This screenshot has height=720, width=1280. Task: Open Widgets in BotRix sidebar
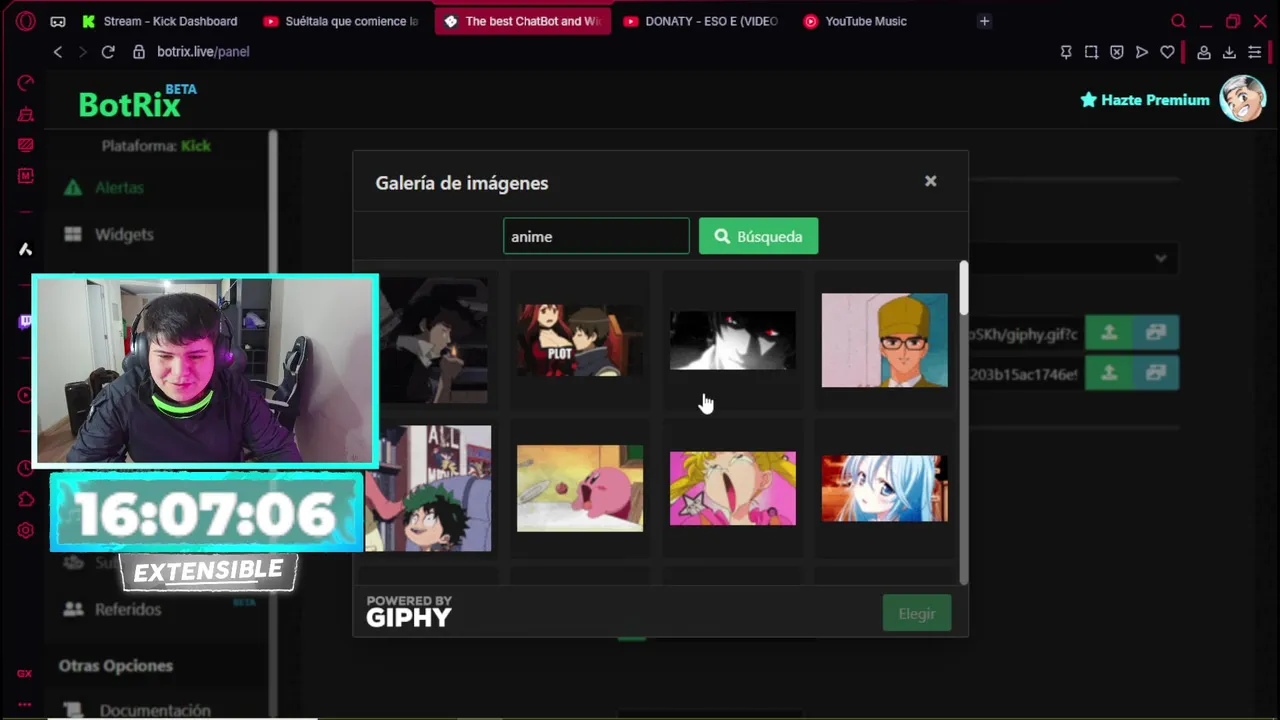click(124, 234)
